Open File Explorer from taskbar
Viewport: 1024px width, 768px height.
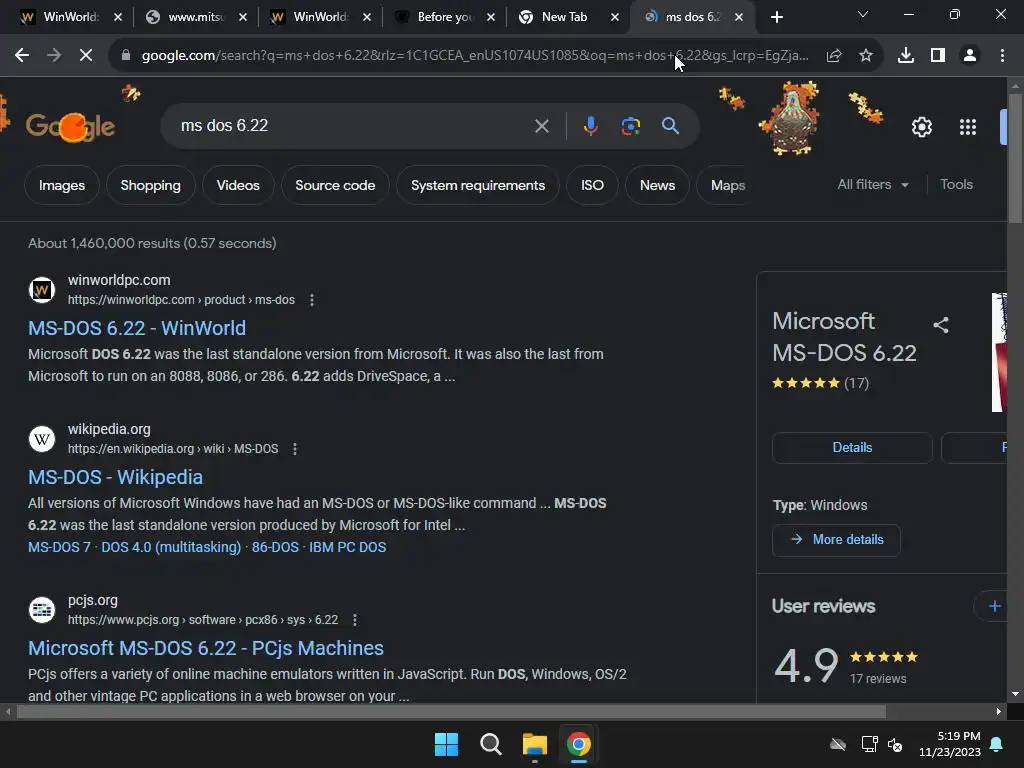[534, 744]
